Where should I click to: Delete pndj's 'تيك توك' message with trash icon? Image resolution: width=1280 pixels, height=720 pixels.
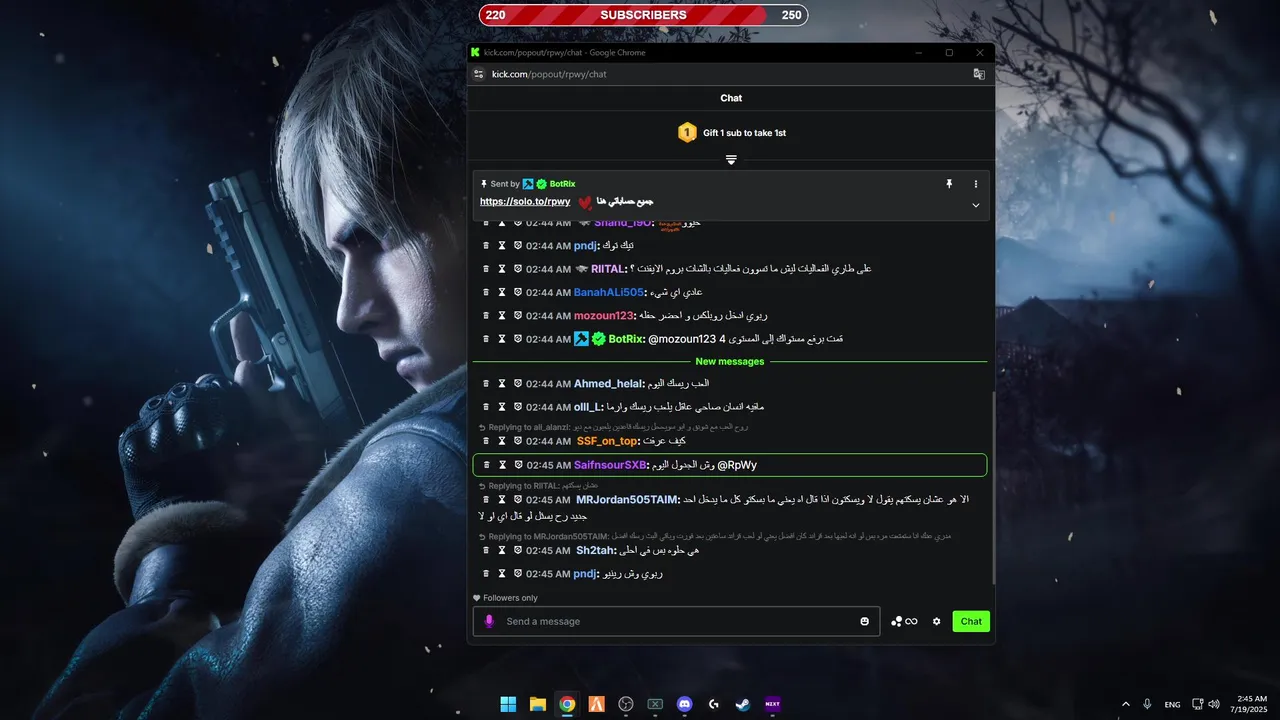(486, 246)
